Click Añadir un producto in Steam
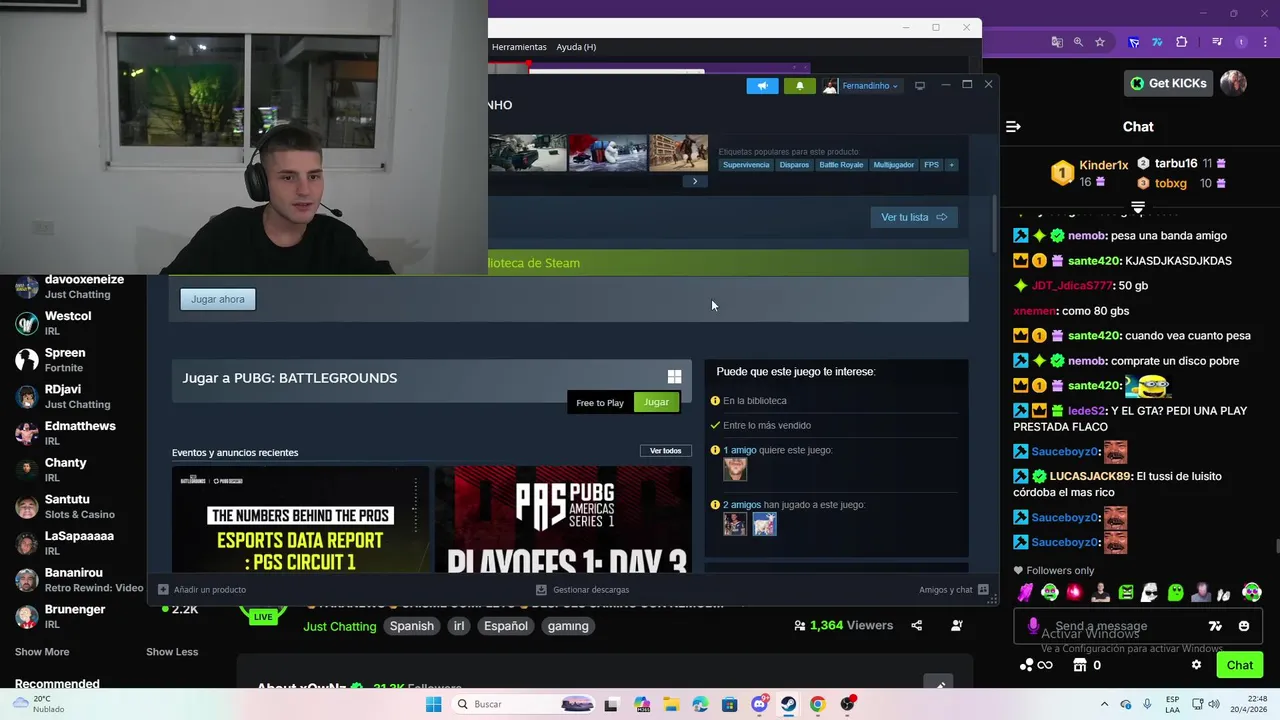 coord(202,590)
